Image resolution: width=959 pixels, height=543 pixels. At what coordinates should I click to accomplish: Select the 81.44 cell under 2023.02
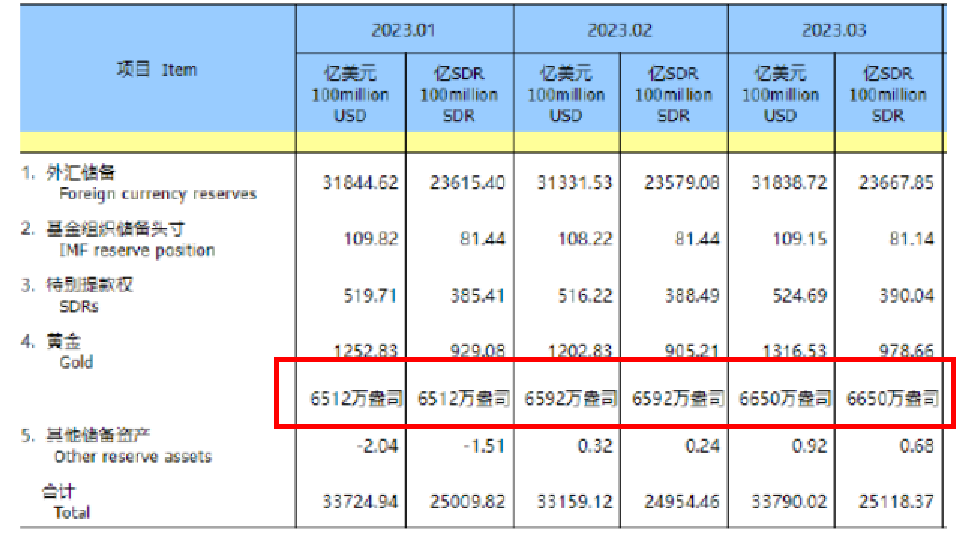tap(697, 238)
